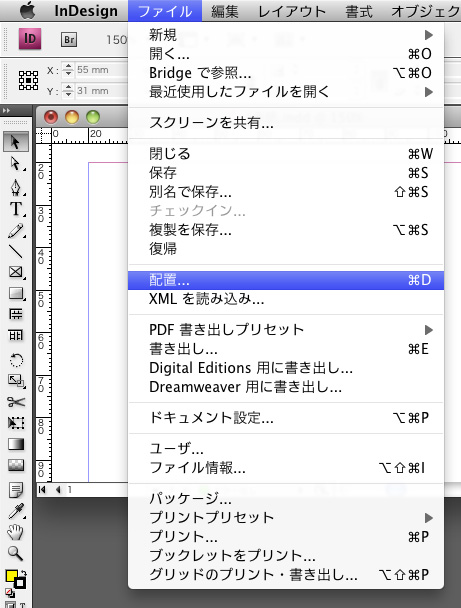This screenshot has width=461, height=608.
Task: Click the Y field showing 31 mm
Action: (102, 91)
